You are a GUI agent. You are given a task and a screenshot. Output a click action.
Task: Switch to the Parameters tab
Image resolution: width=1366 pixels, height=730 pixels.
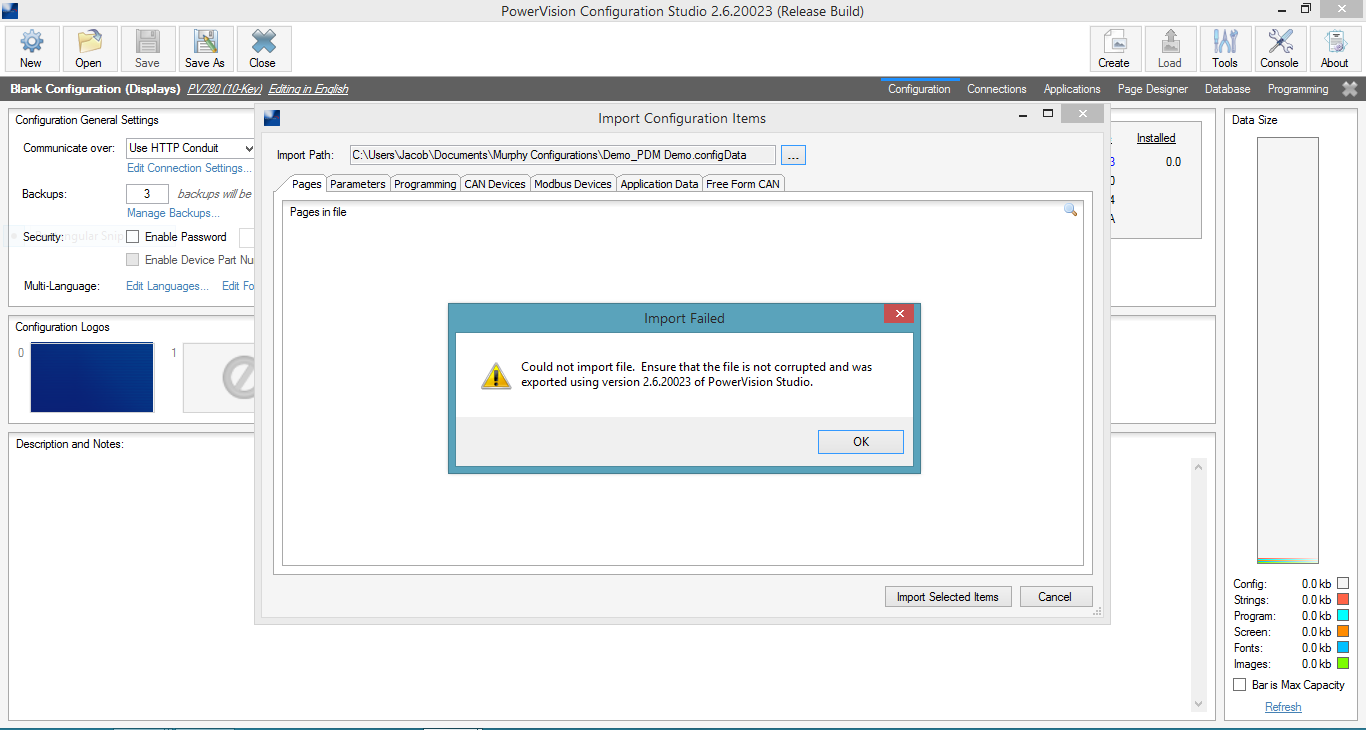click(x=358, y=184)
